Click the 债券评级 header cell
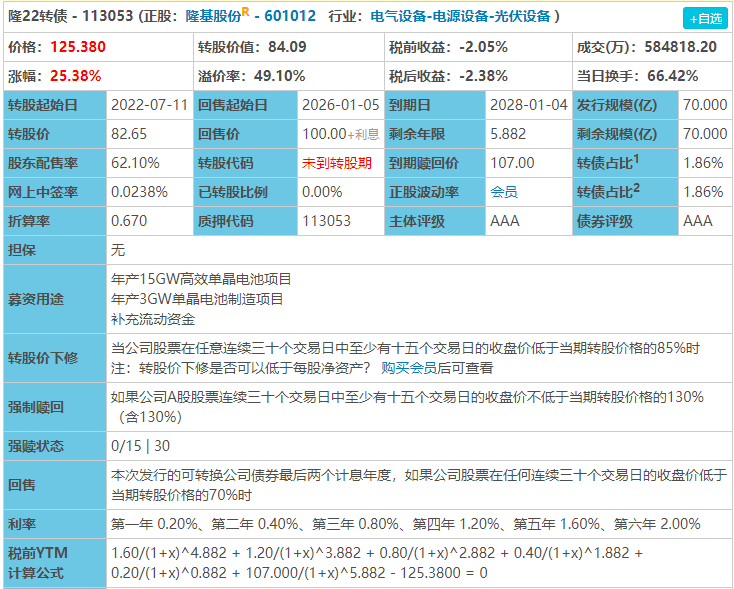This screenshot has width=734, height=589. [625, 221]
